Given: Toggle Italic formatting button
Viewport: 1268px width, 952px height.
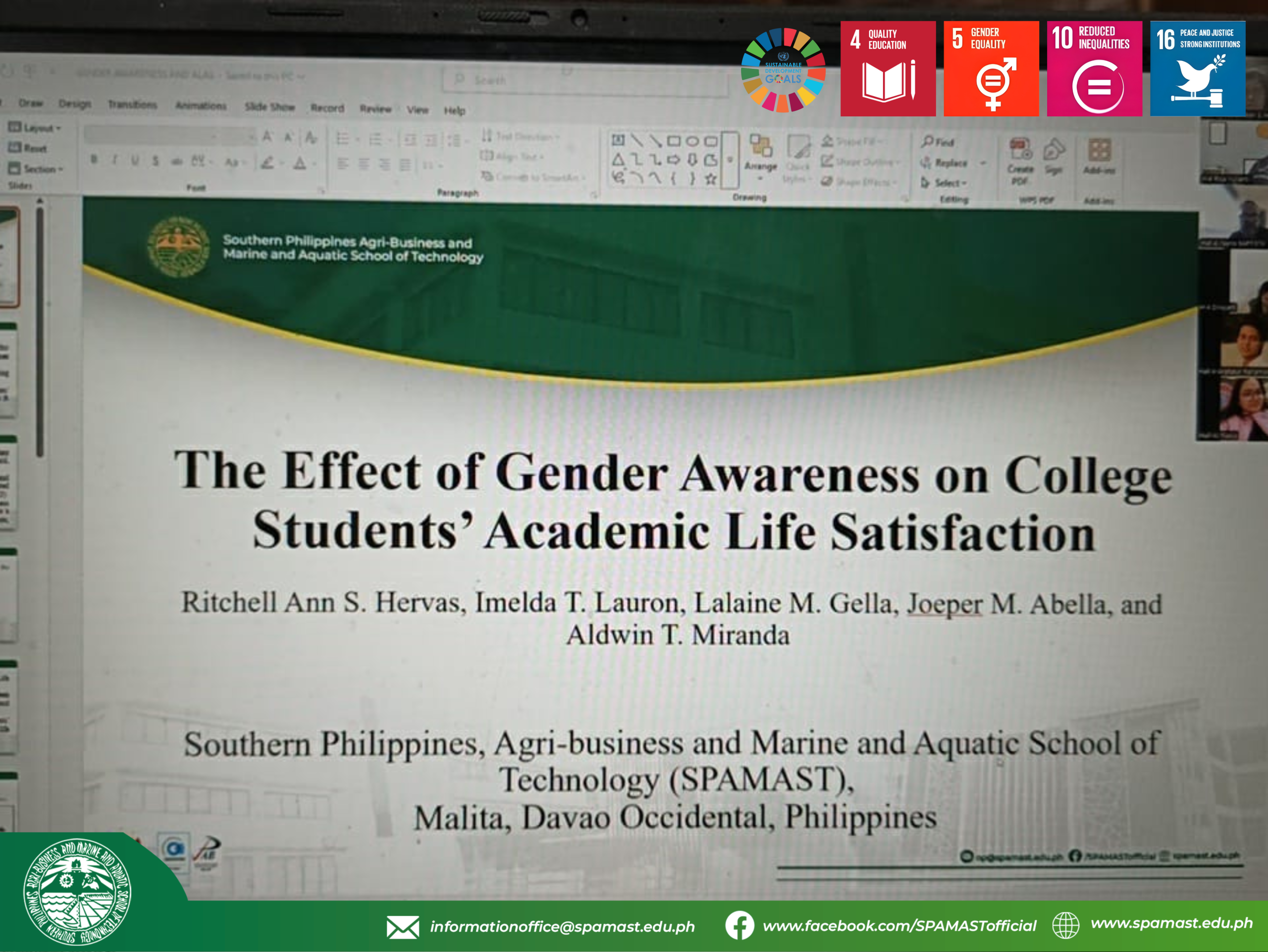Looking at the screenshot, I should 114,160.
